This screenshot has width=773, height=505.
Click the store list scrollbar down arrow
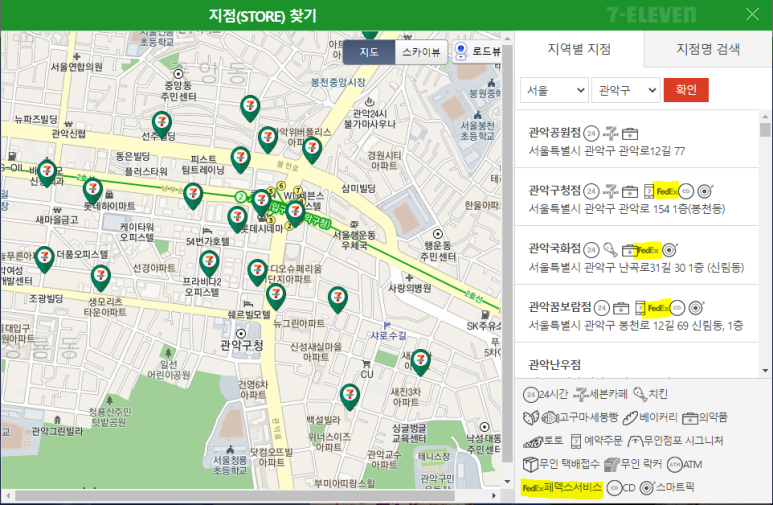point(765,371)
